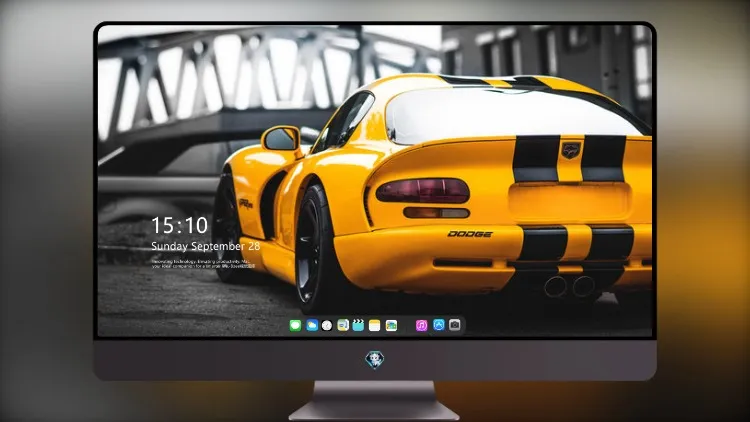Open the Weather app in dock

312,325
